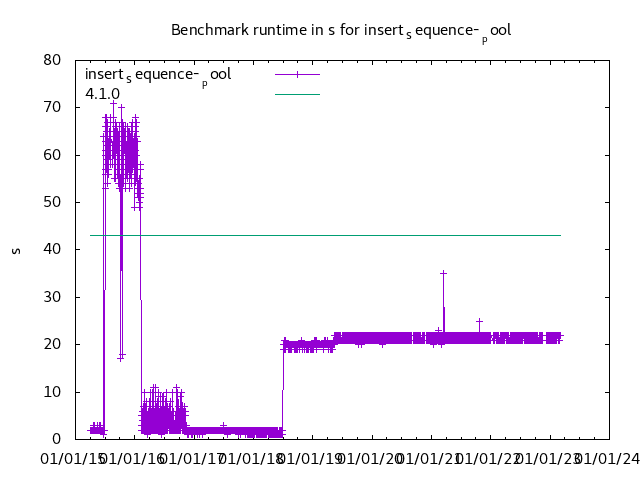Select the 4.1.0 legend label

pyautogui.click(x=102, y=94)
